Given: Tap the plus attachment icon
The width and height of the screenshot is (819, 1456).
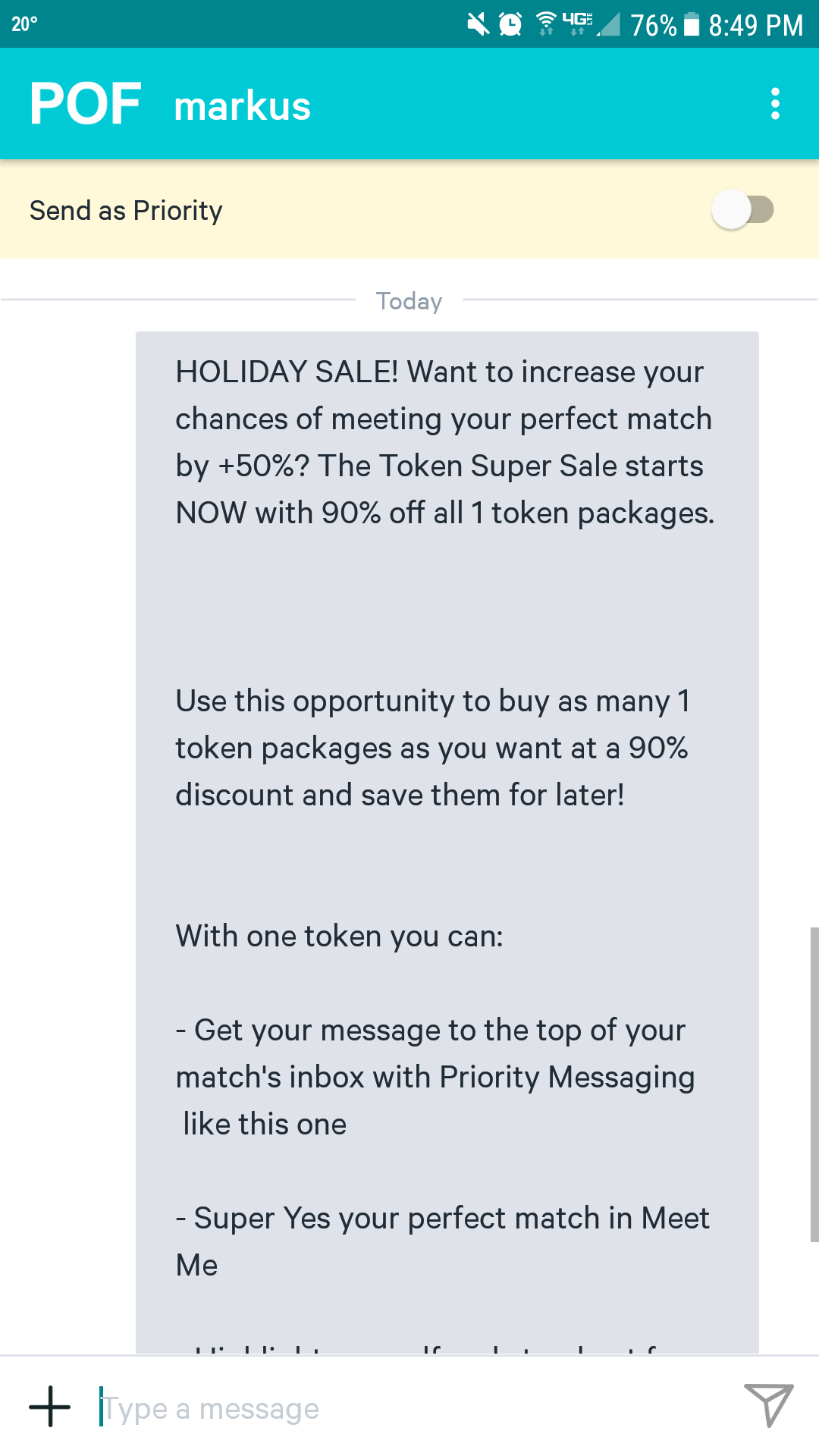Looking at the screenshot, I should coord(50,1407).
